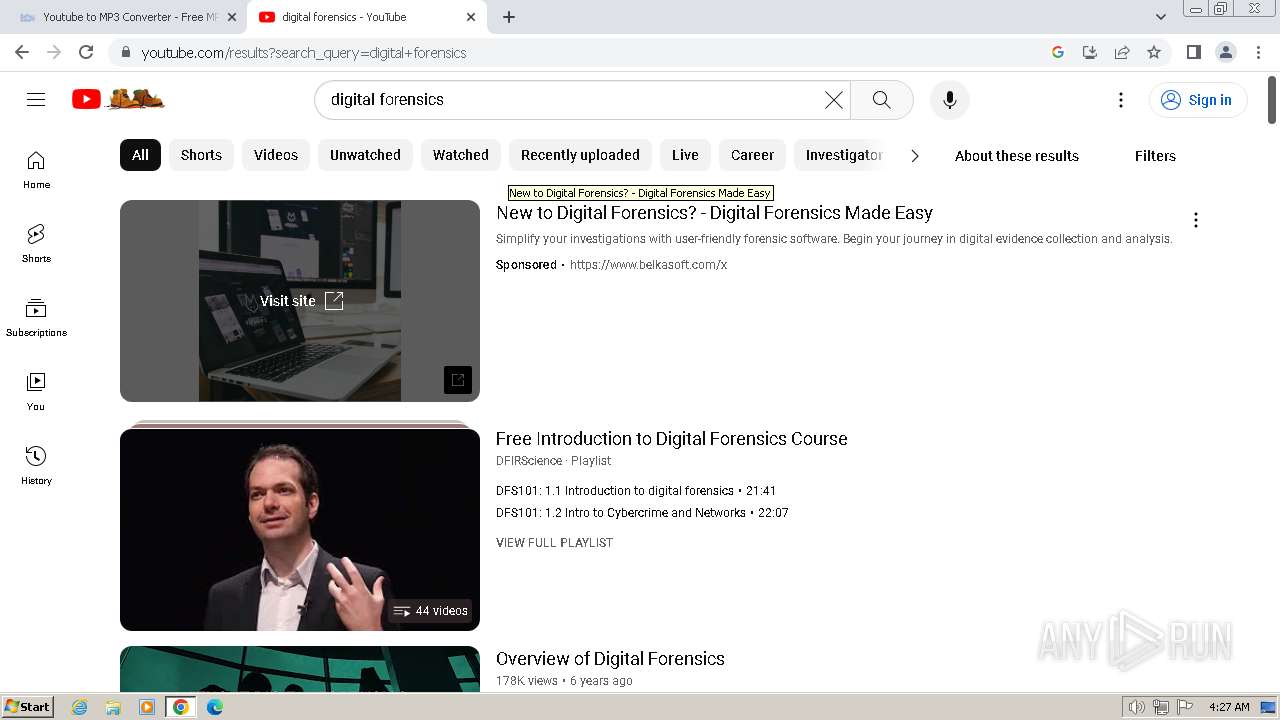Click Visit site on ad thumbnail
This screenshot has width=1280, height=720.
click(x=300, y=301)
